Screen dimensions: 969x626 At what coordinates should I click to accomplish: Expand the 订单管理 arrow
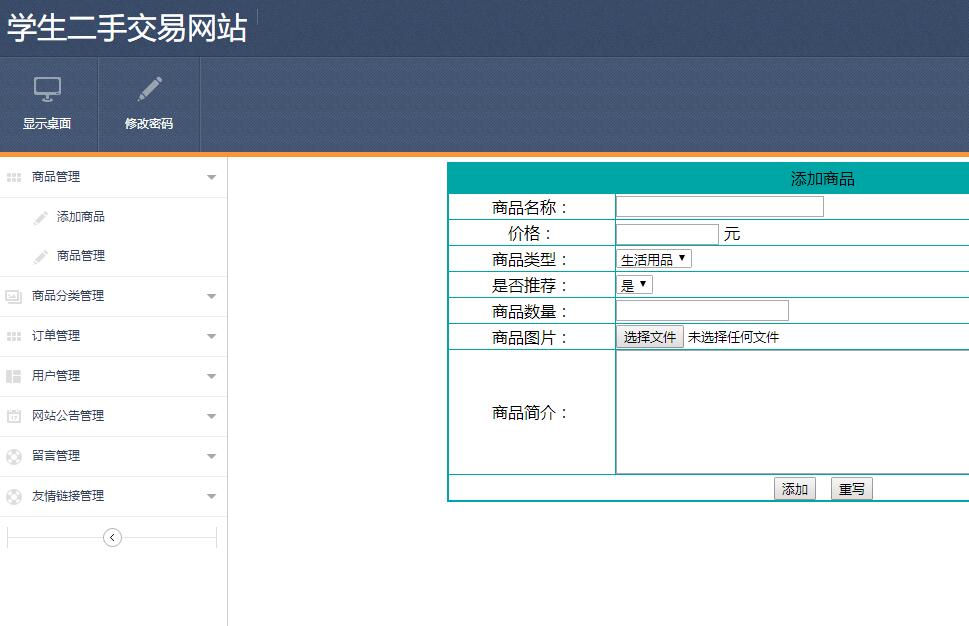[211, 336]
